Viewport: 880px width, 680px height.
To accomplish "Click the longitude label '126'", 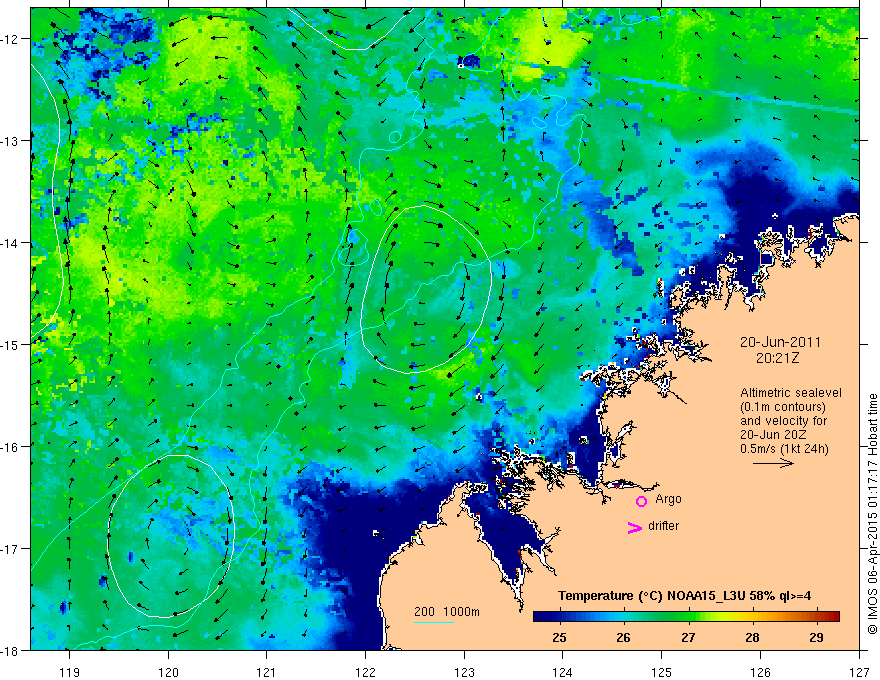I will pyautogui.click(x=760, y=673).
